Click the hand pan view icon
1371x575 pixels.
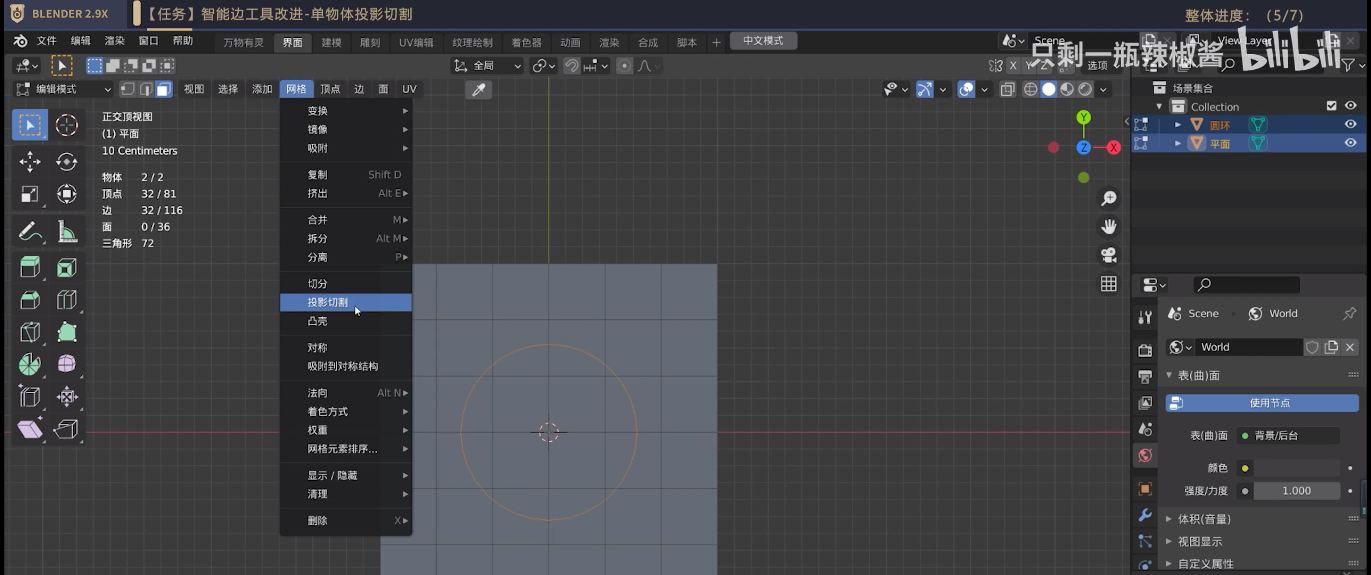(x=1108, y=227)
